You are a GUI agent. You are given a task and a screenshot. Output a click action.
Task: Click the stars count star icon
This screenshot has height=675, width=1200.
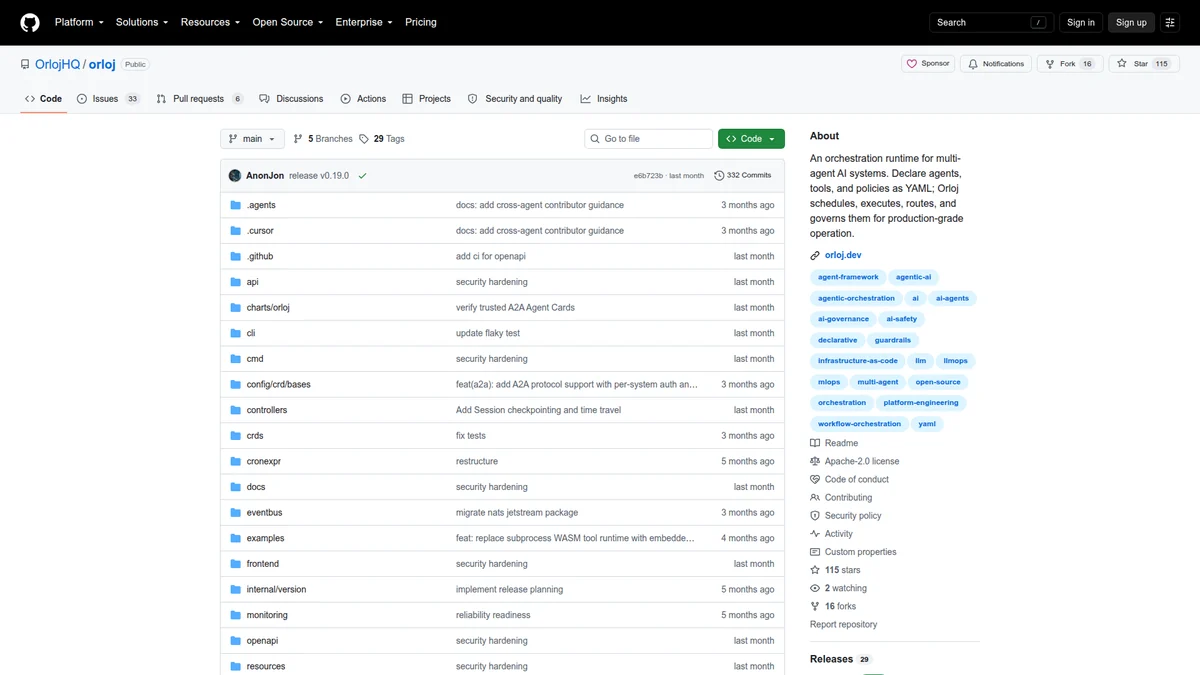point(815,570)
